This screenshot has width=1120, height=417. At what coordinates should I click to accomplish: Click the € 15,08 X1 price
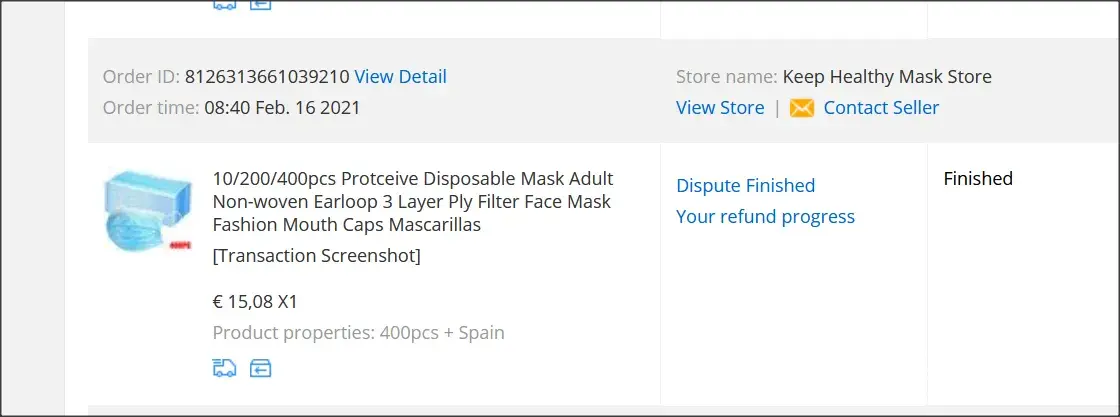point(255,301)
